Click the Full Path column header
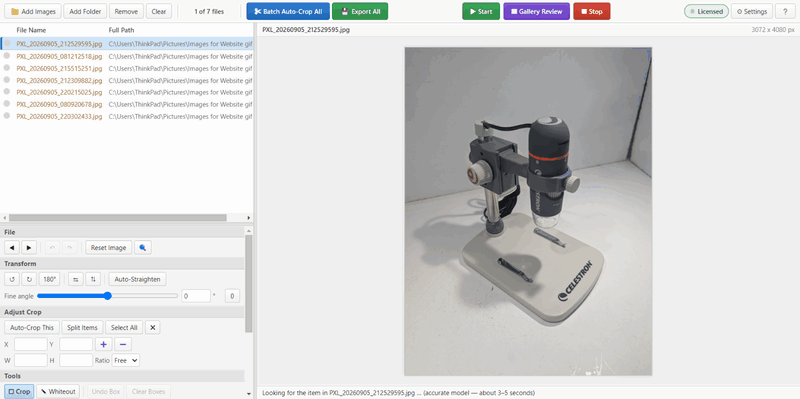This screenshot has width=800, height=399. (x=121, y=30)
